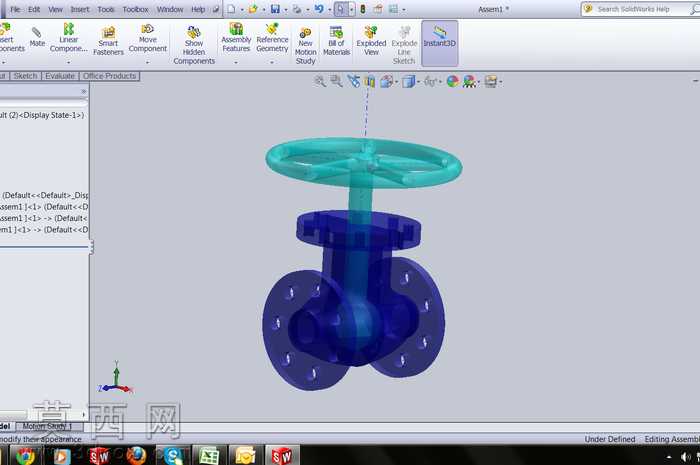This screenshot has height=465, width=700.
Task: Expand Move Component dropdown arrow
Action: coord(147,63)
